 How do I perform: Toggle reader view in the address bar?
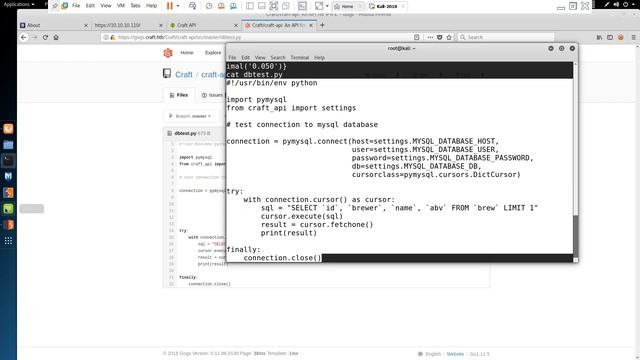coord(416,37)
